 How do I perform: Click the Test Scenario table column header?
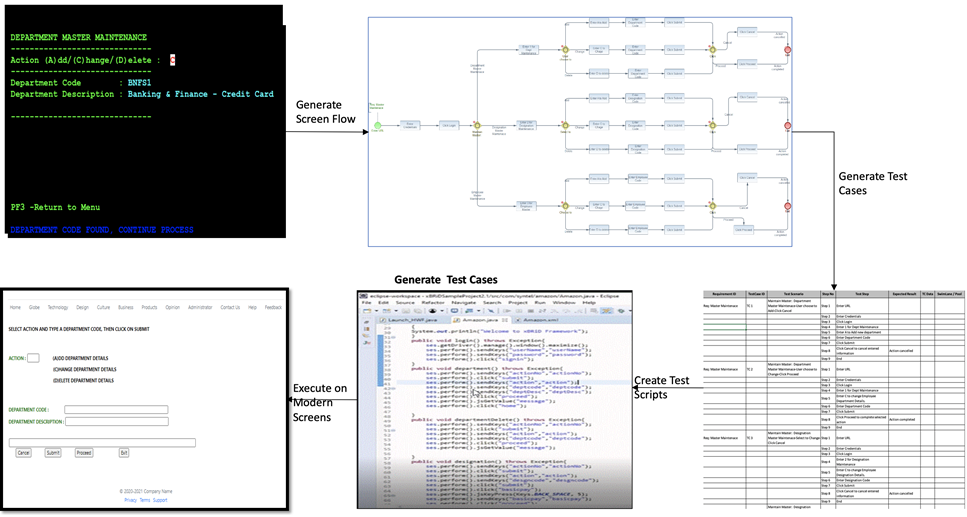[794, 294]
